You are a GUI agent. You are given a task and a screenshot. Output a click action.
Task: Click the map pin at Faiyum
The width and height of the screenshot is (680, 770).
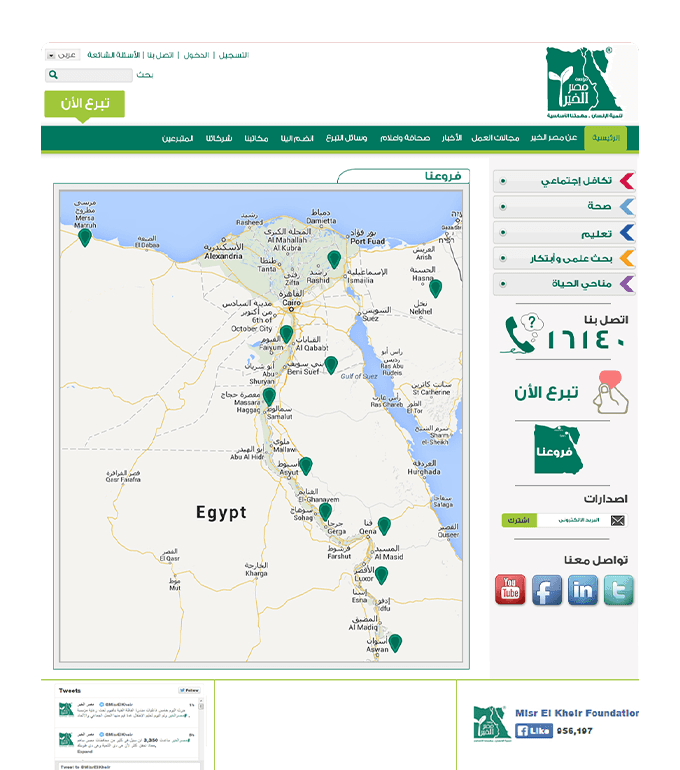point(287,334)
